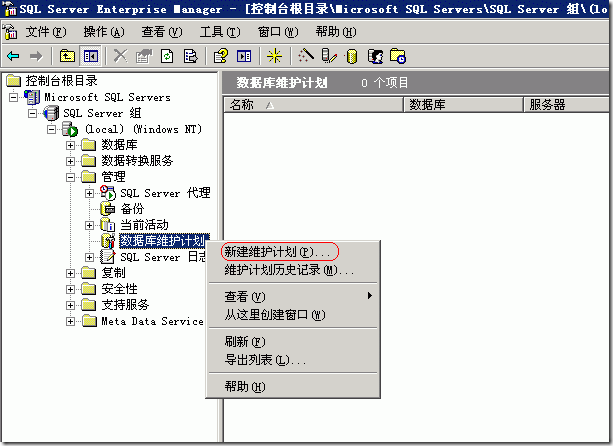Click the Microsoft SQL Servers node icon
This screenshot has width=613, height=446.
coord(32,97)
